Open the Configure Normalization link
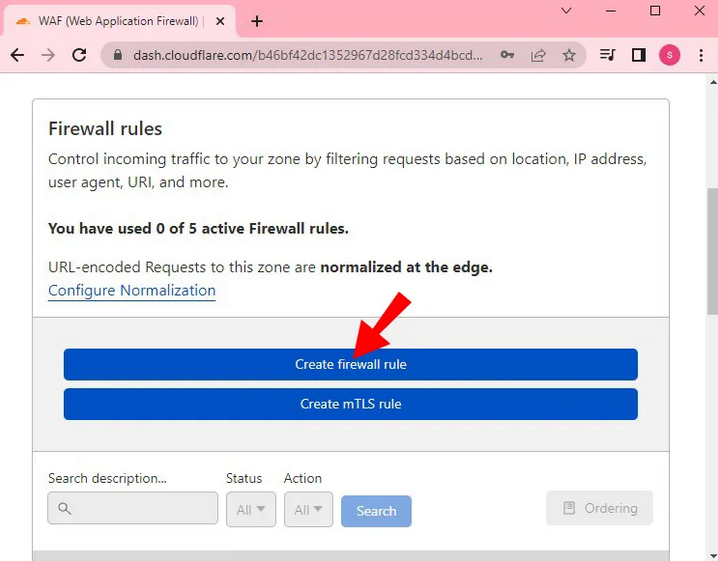Viewport: 718px width, 561px height. 132,291
